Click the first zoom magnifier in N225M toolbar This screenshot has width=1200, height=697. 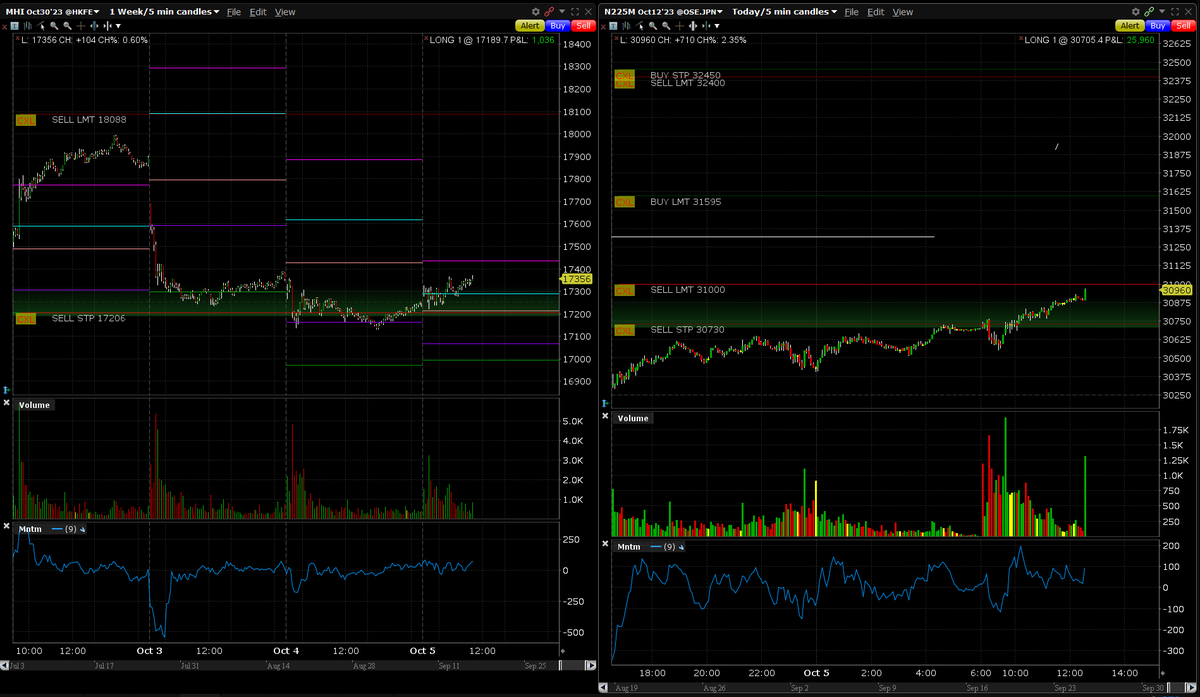click(652, 25)
